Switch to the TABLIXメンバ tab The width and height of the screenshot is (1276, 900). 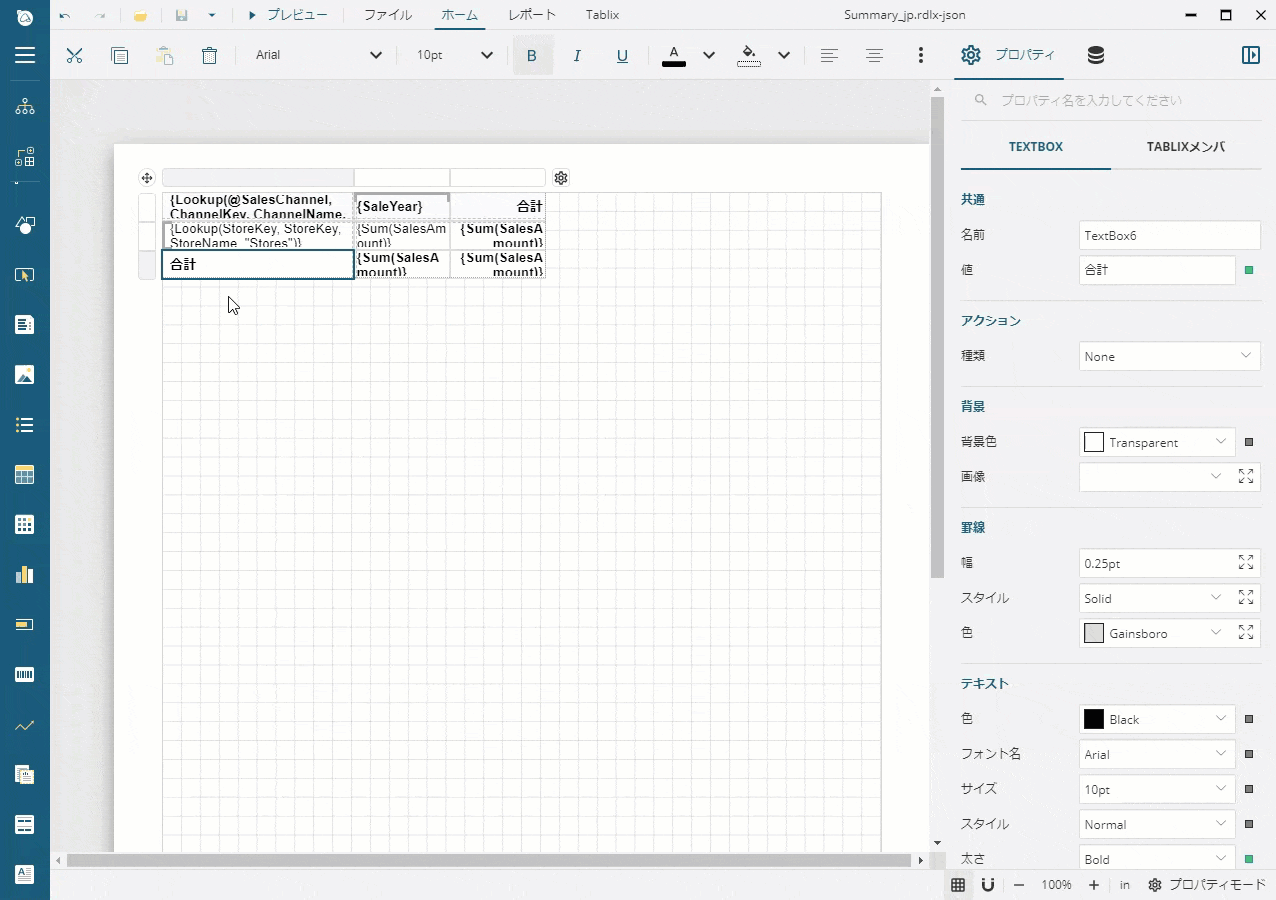[1186, 146]
